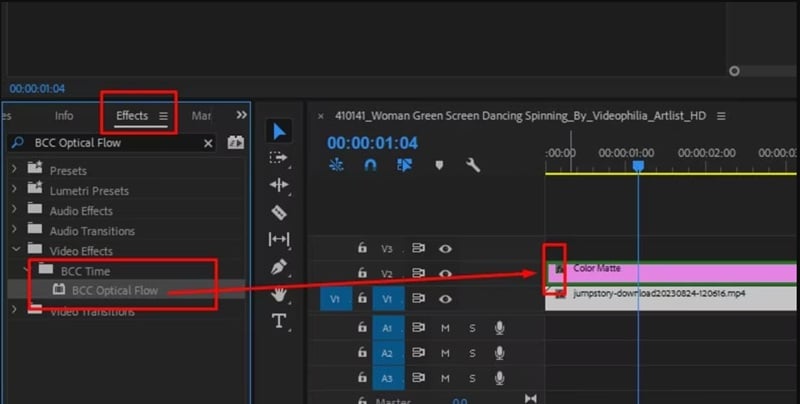This screenshot has width=800, height=404.
Task: Hide track V3 output eye
Action: click(445, 248)
